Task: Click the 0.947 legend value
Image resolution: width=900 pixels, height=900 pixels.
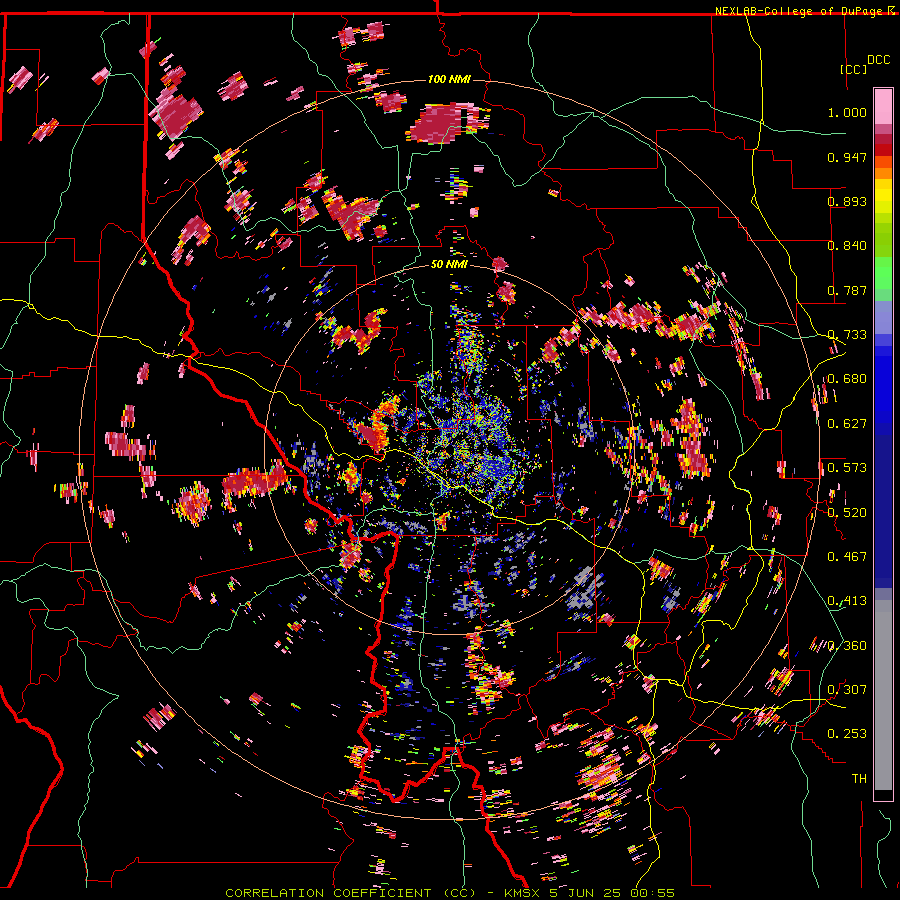Action: tap(847, 157)
